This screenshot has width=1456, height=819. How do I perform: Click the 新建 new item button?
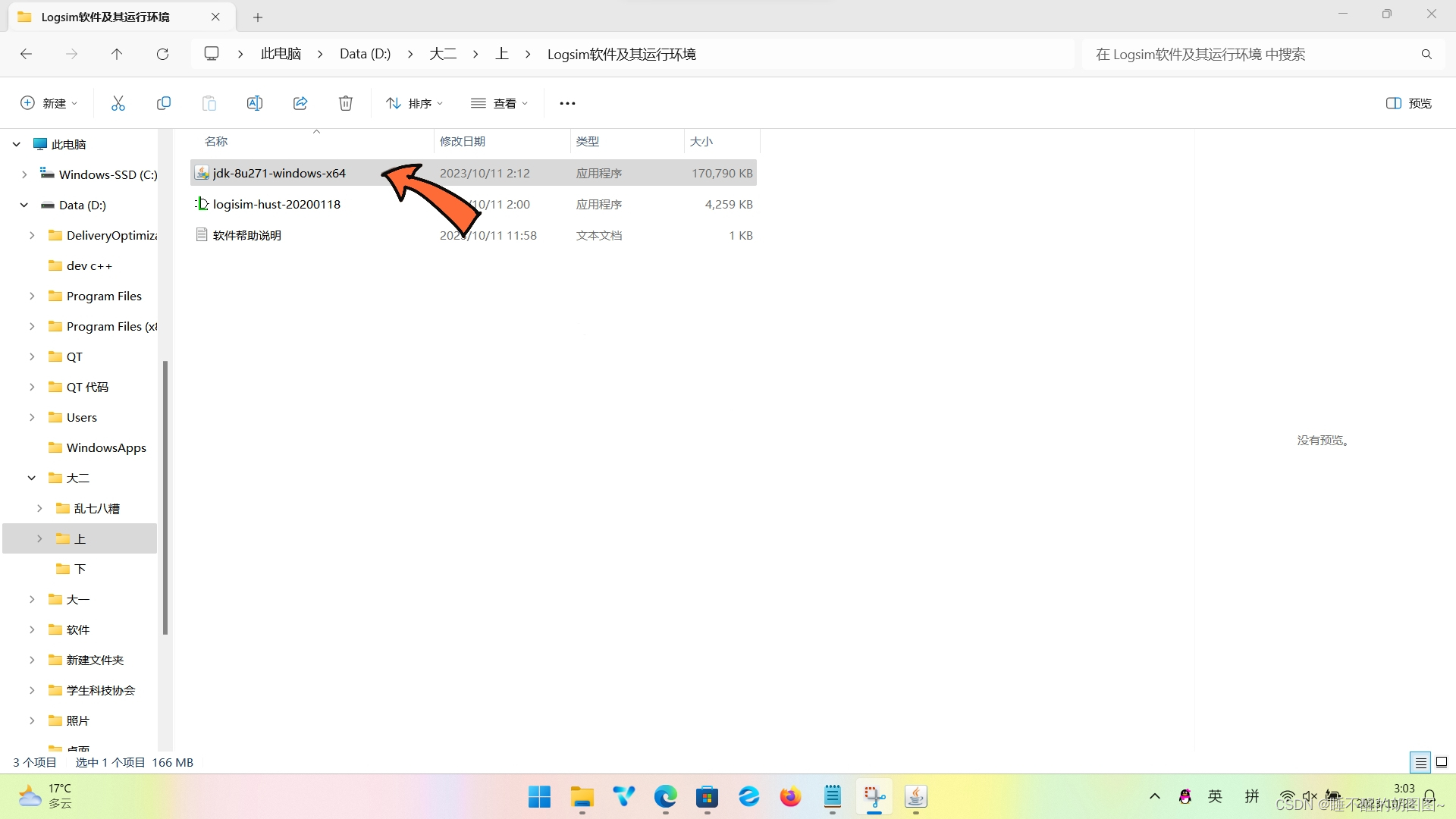[x=49, y=103]
